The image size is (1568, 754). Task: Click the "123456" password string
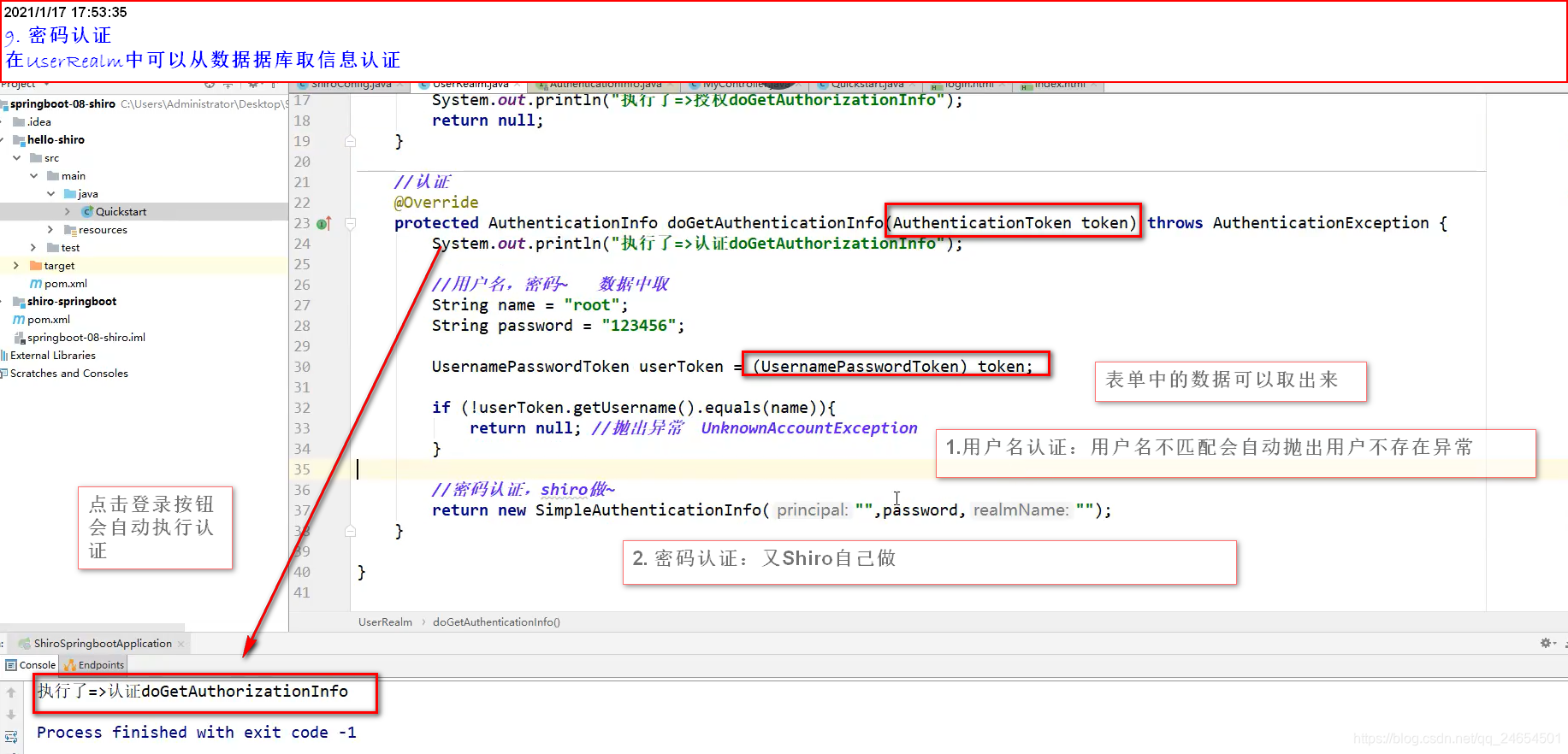(639, 326)
